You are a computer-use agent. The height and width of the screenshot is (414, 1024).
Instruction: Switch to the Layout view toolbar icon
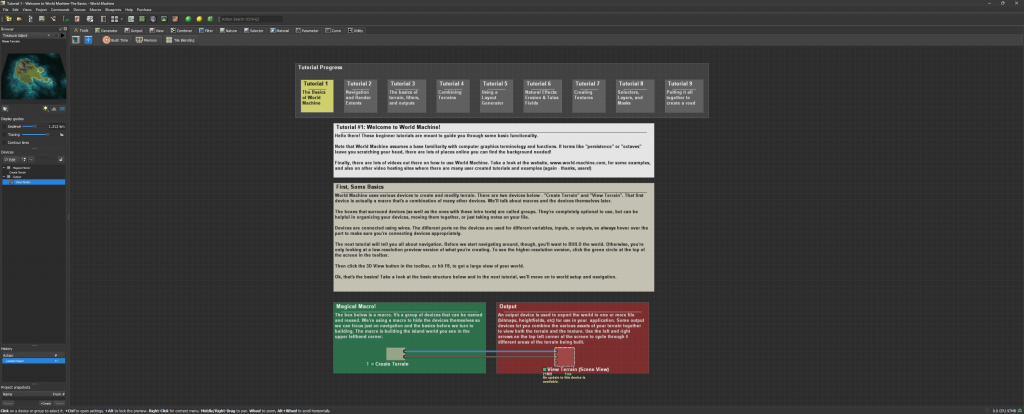pos(141,19)
